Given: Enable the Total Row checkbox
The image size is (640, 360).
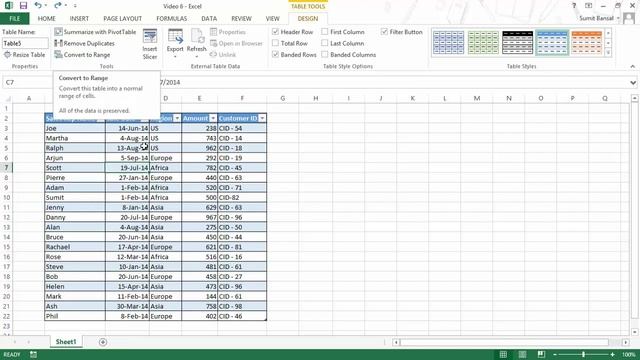Looking at the screenshot, I should pos(276,43).
